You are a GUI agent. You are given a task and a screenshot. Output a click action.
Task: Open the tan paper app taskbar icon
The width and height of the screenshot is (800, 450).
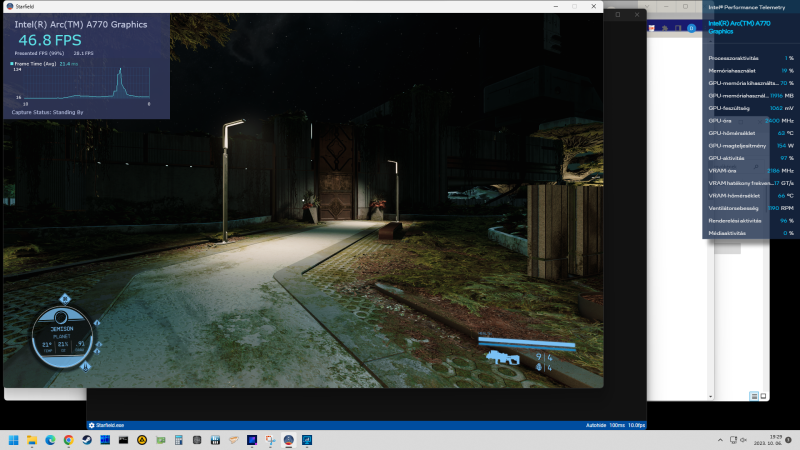[x=234, y=440]
